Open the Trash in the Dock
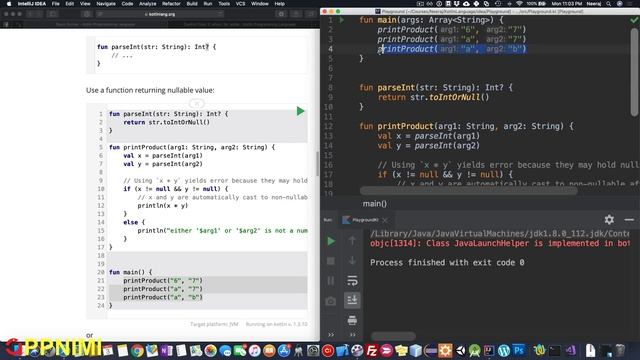This screenshot has height=360, width=640. [620, 350]
